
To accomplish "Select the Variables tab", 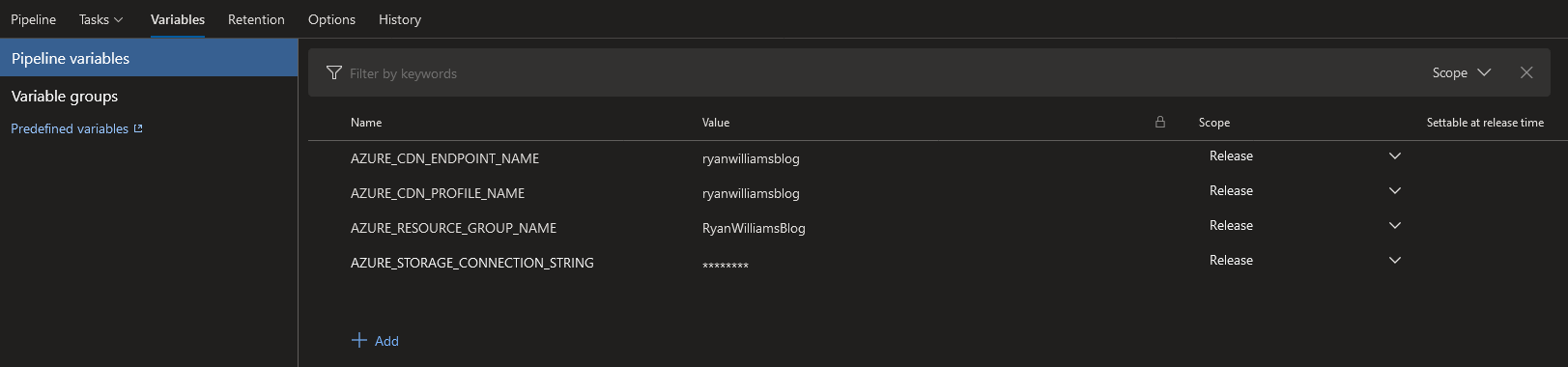I will pyautogui.click(x=178, y=19).
